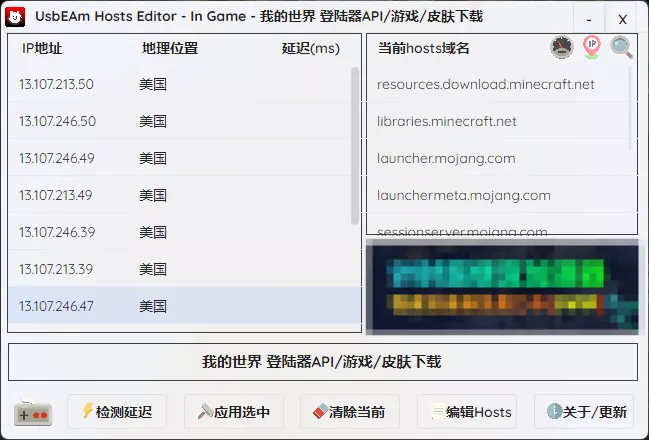Close the window with the X button
Viewport: 649px width, 440px height.
coord(623,19)
